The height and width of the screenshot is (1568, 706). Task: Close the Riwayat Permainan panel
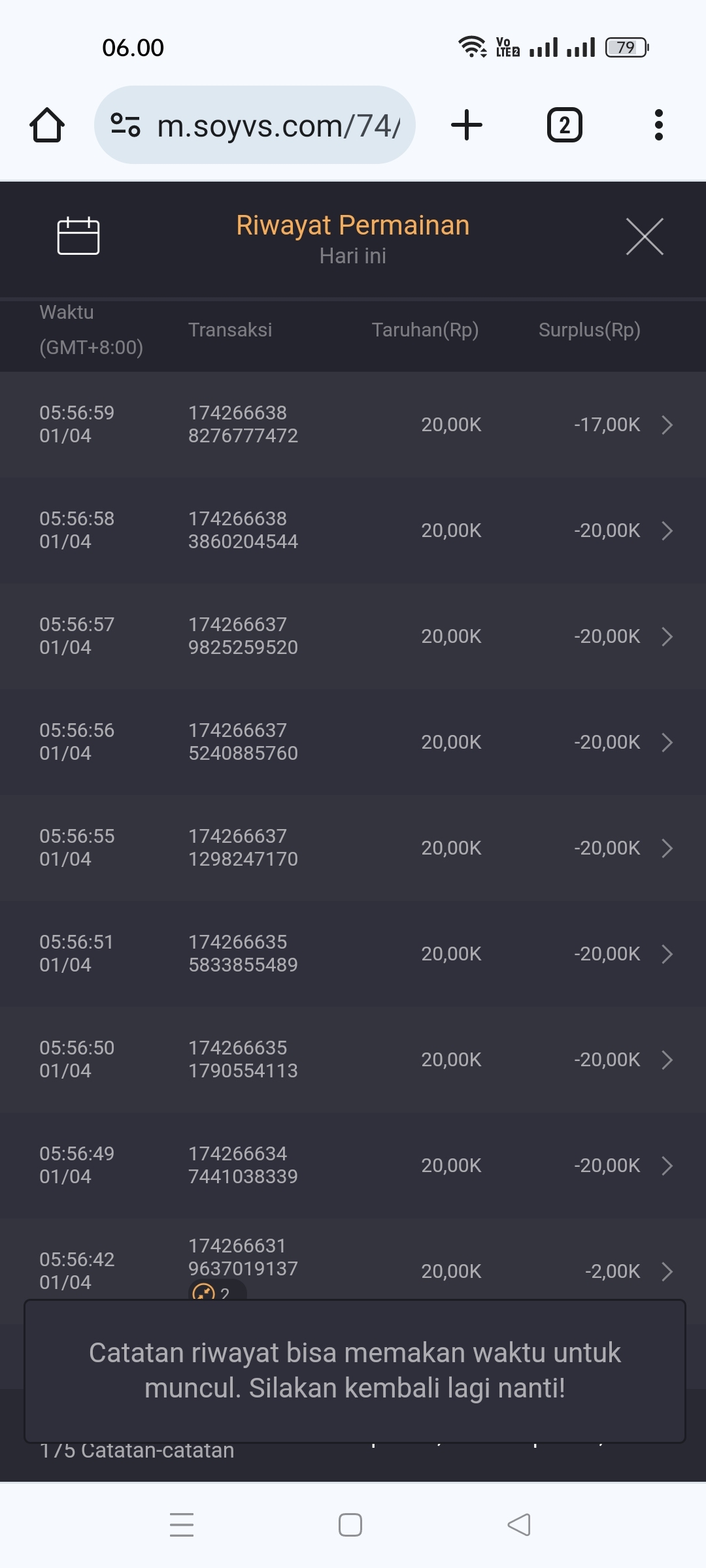[x=645, y=237]
